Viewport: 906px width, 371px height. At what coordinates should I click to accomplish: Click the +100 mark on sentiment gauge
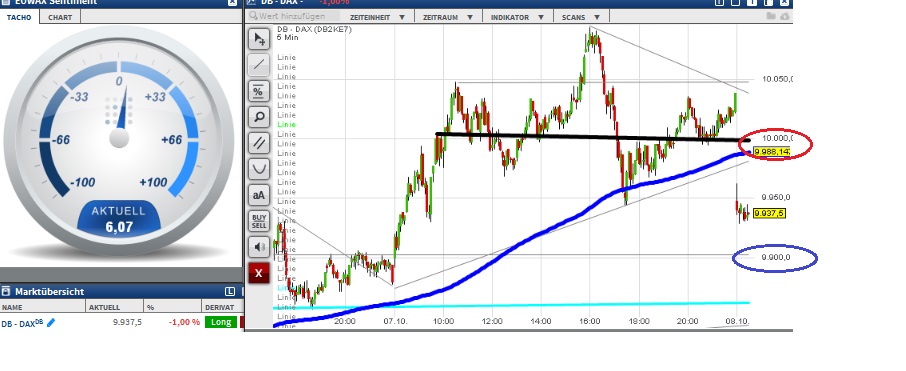tap(153, 183)
